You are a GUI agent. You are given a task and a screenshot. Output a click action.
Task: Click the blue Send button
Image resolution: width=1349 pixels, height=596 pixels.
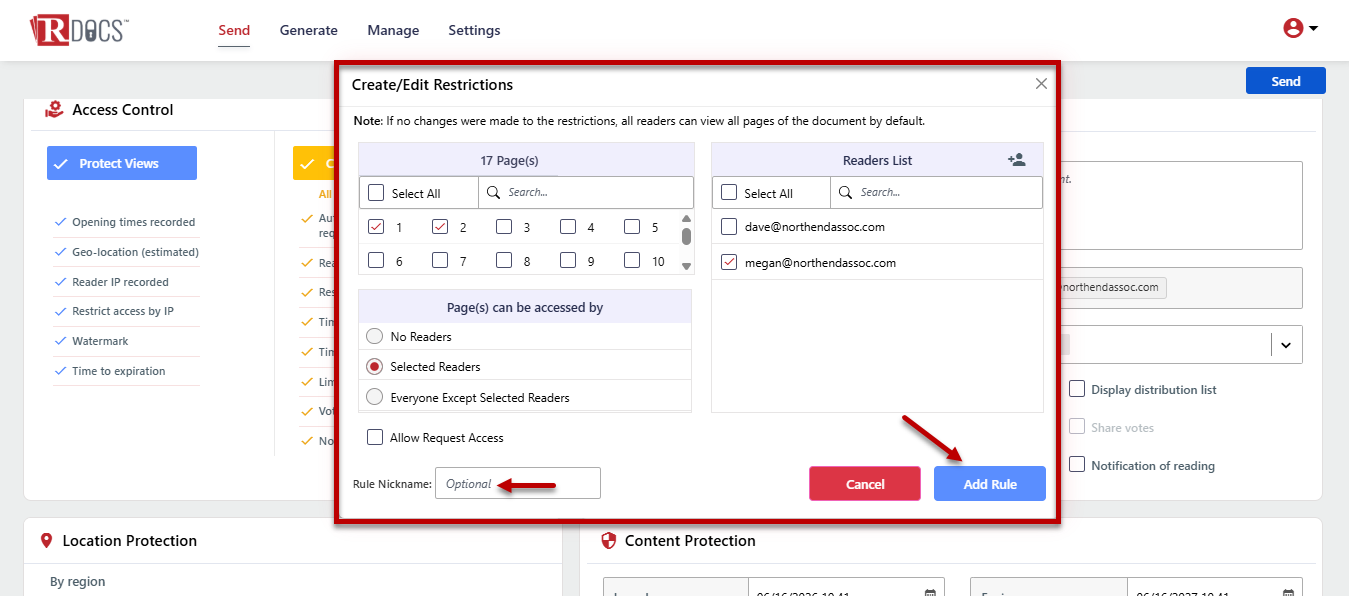pyautogui.click(x=1285, y=81)
